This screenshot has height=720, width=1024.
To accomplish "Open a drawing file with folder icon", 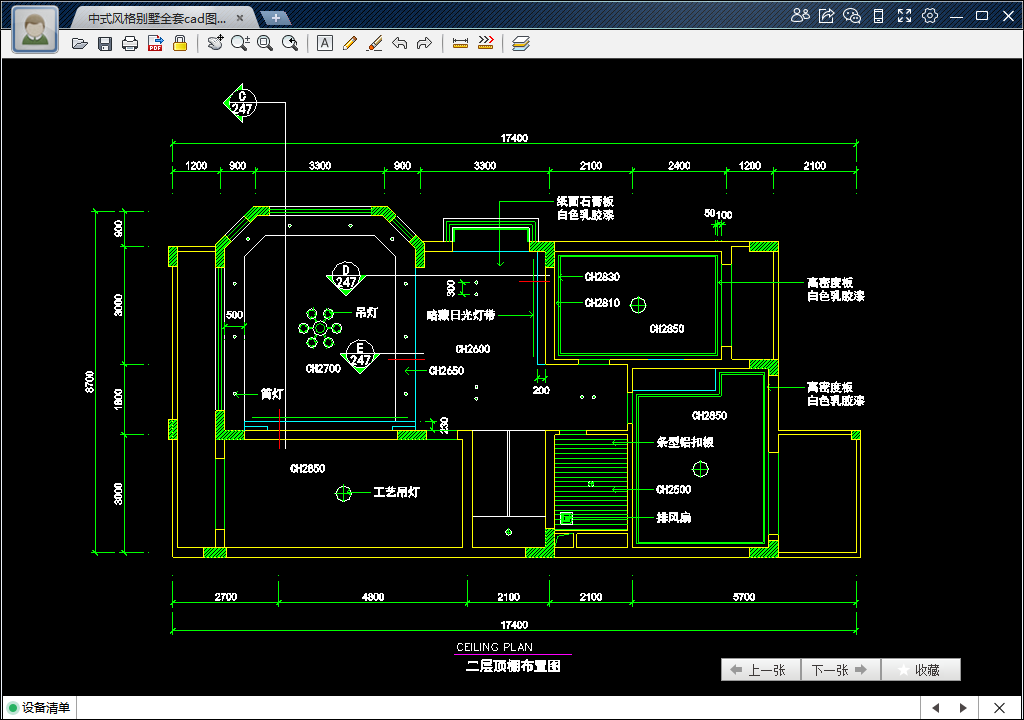I will click(x=80, y=44).
